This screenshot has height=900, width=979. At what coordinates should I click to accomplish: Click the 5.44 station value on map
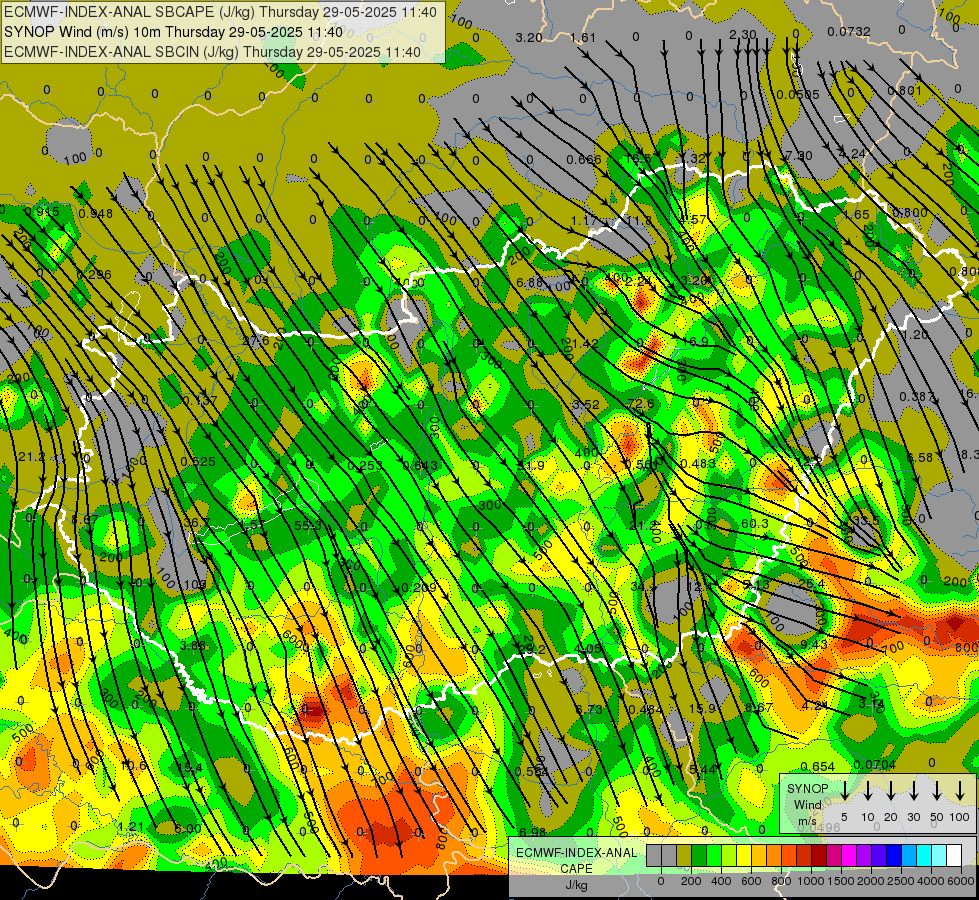pos(703,769)
